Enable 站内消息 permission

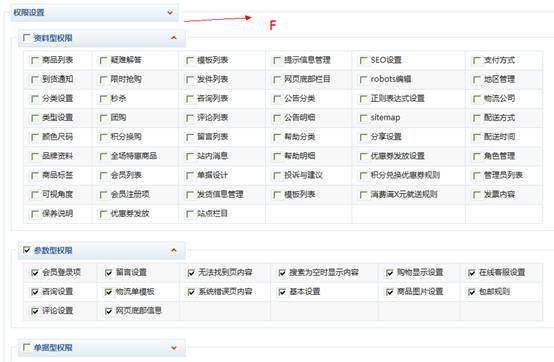coord(190,156)
